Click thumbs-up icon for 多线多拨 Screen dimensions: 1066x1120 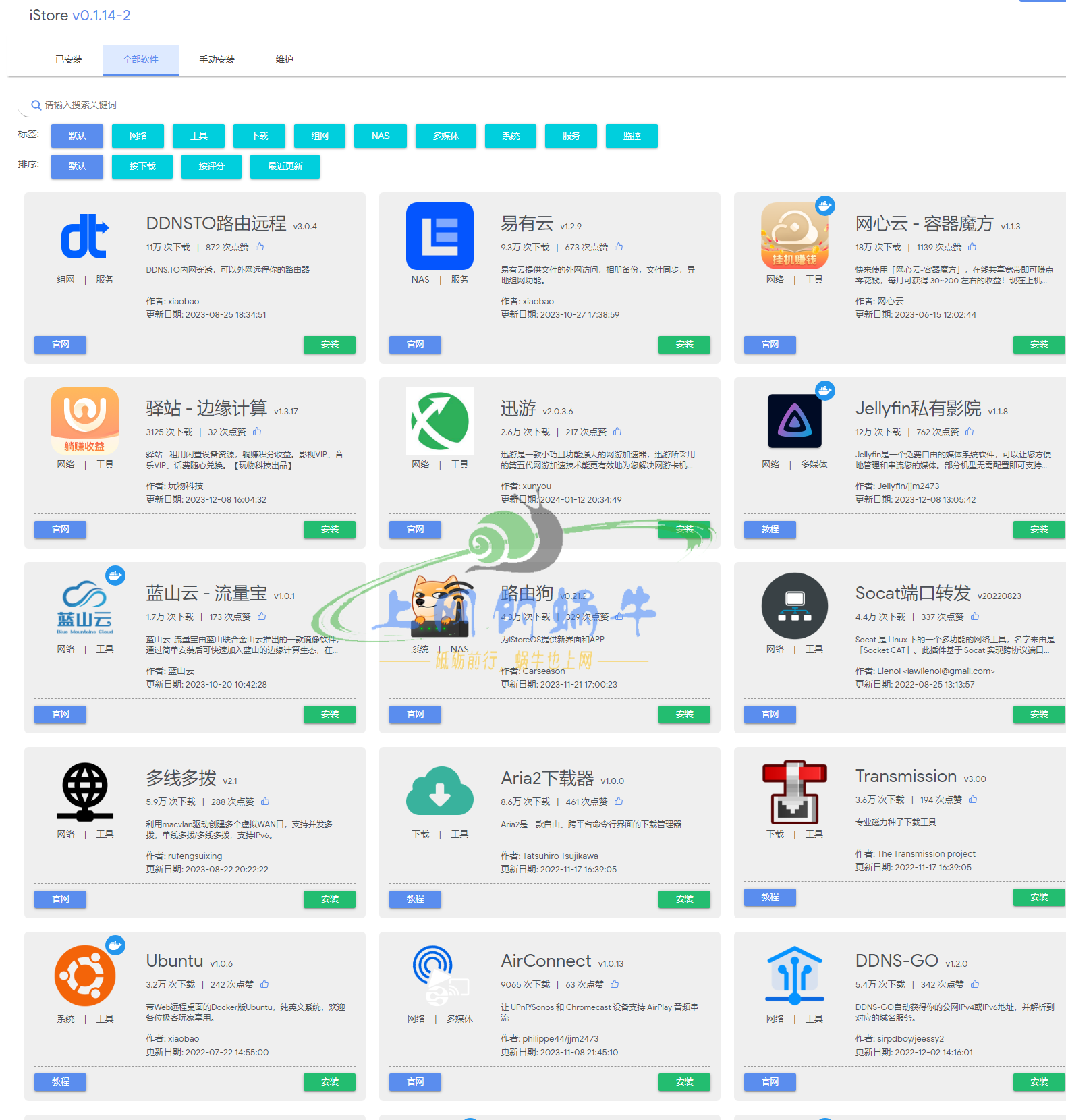tap(265, 802)
